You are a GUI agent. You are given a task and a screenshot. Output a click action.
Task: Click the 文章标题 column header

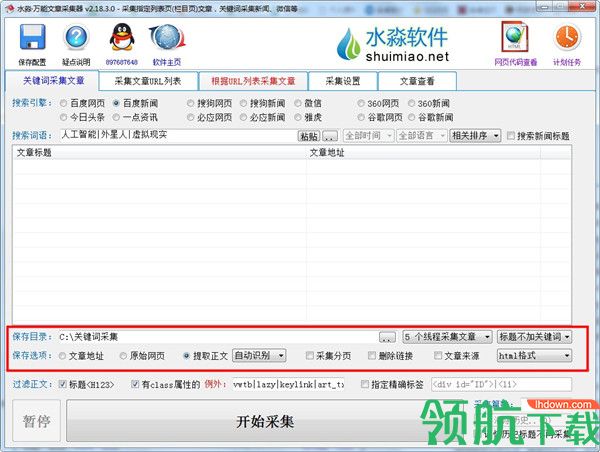point(159,153)
